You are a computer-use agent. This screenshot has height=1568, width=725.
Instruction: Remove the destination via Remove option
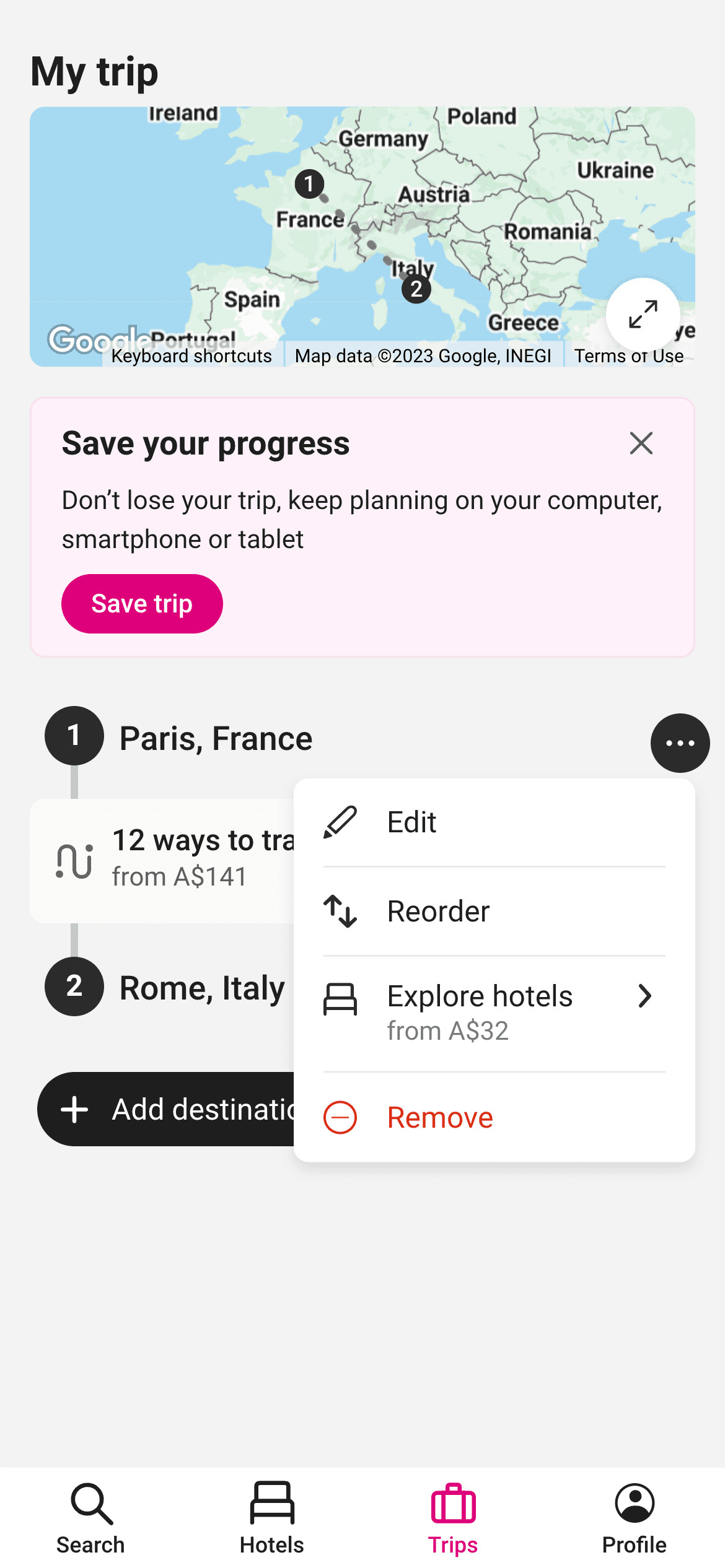pyautogui.click(x=494, y=1117)
